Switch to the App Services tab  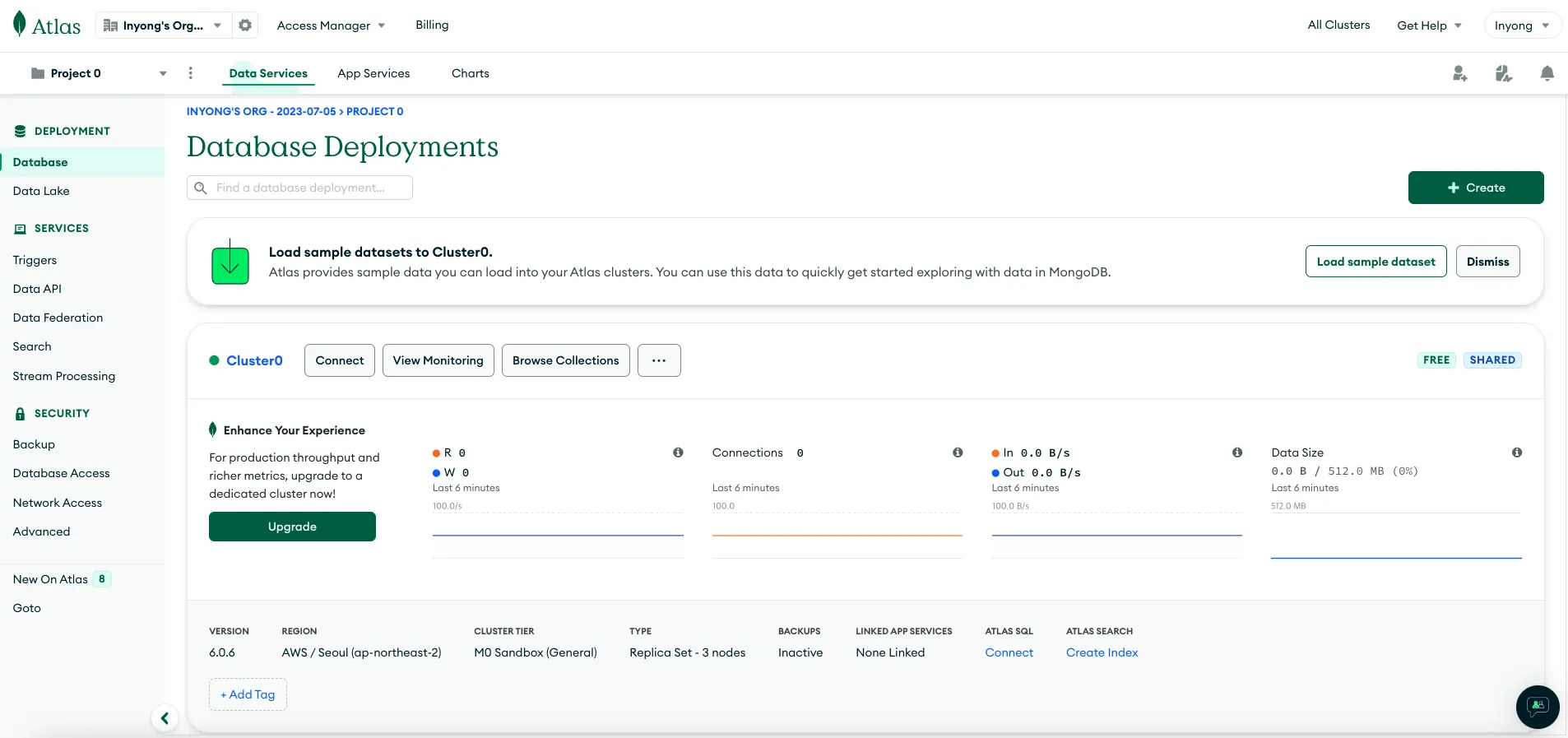(x=373, y=73)
